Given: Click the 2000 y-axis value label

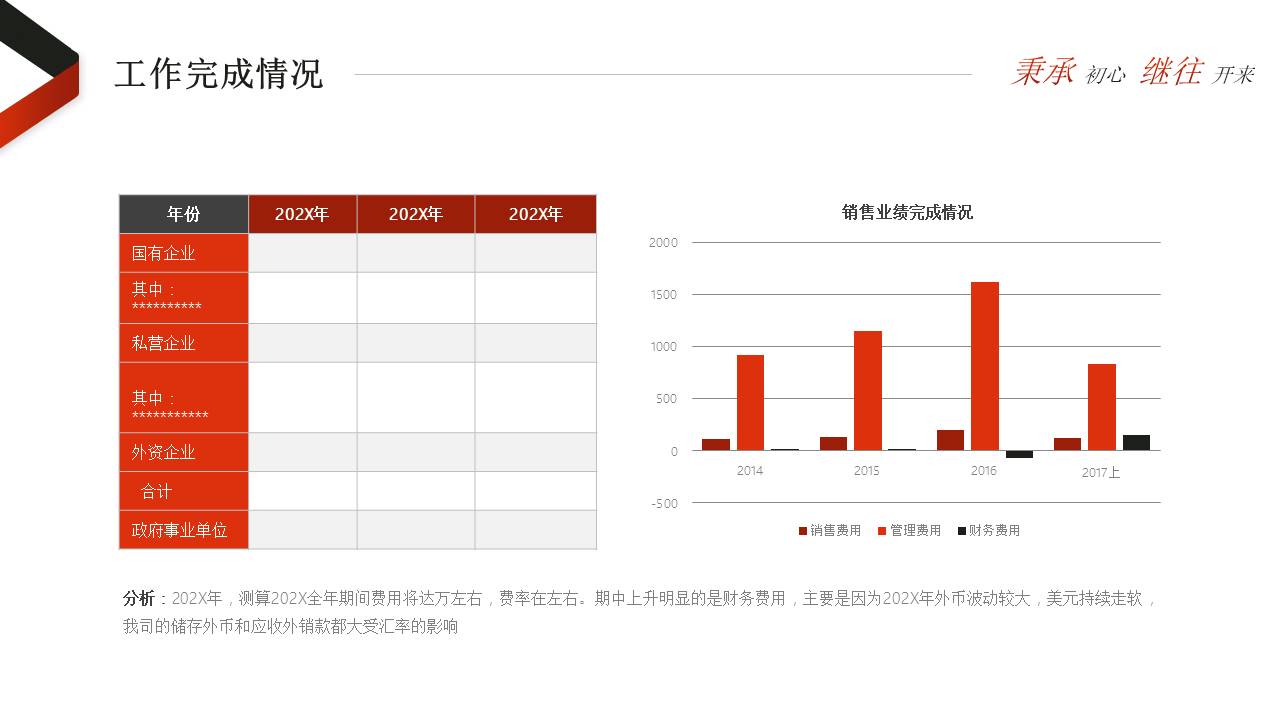Looking at the screenshot, I should (x=663, y=243).
